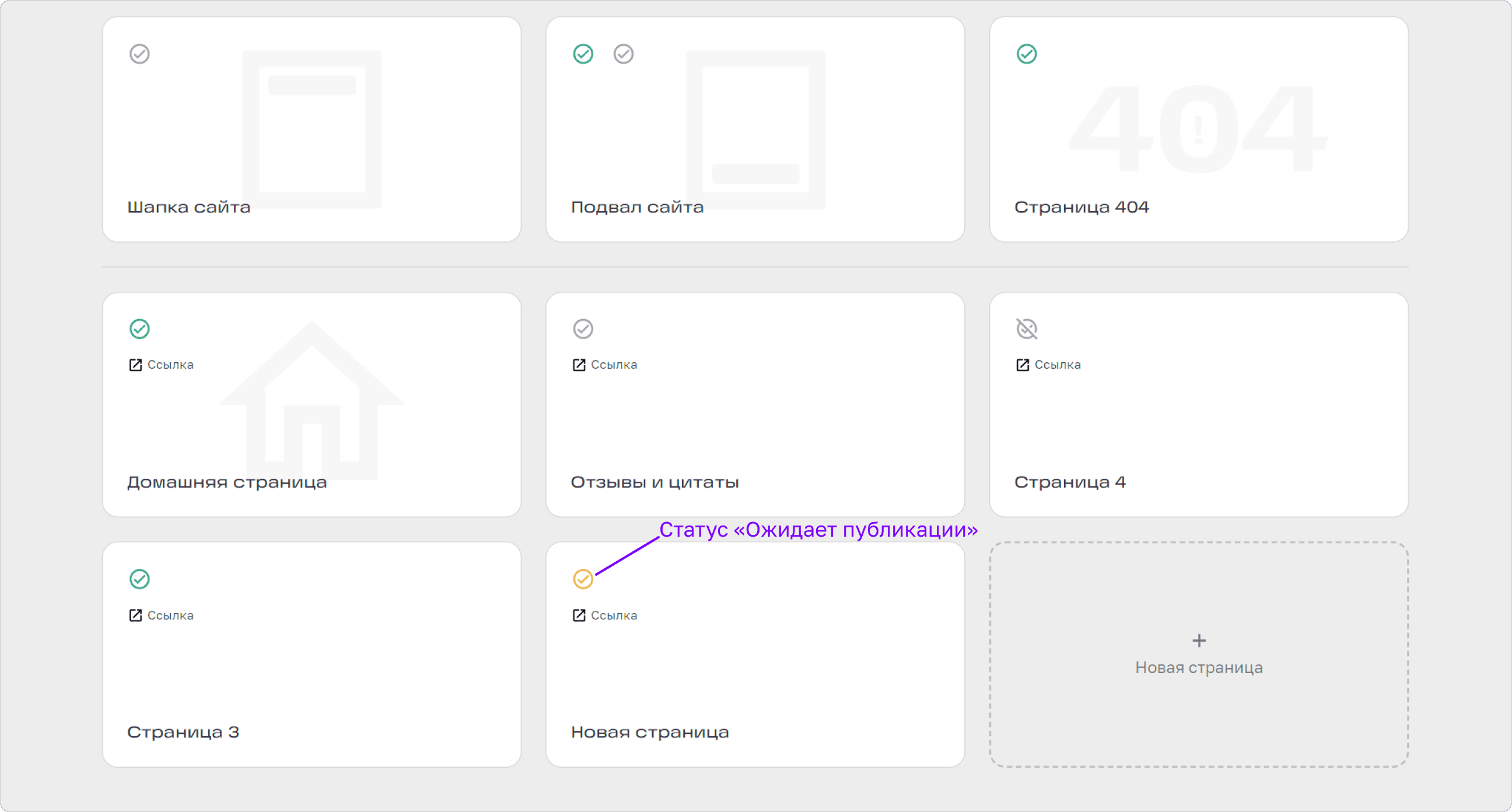Click external link icon on Страница 4 card

pyautogui.click(x=1023, y=365)
